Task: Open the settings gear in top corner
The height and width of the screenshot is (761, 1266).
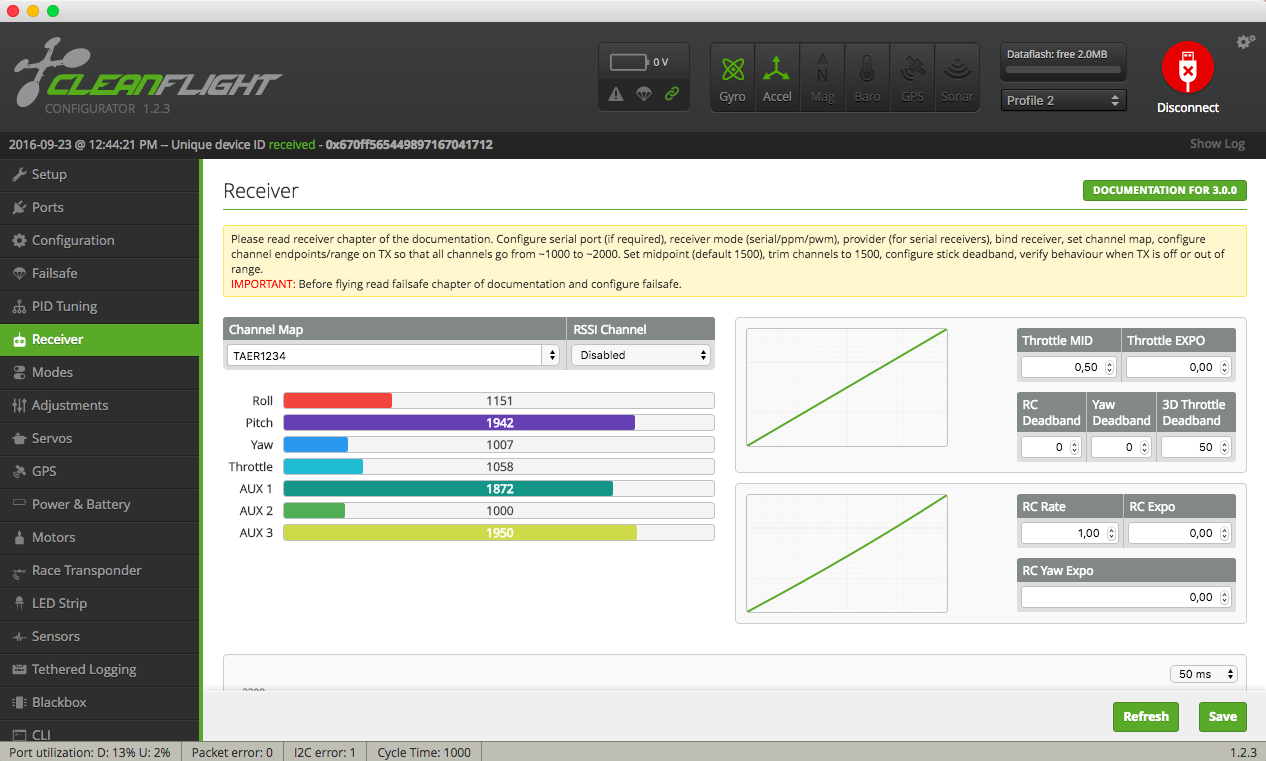Action: (x=1245, y=42)
